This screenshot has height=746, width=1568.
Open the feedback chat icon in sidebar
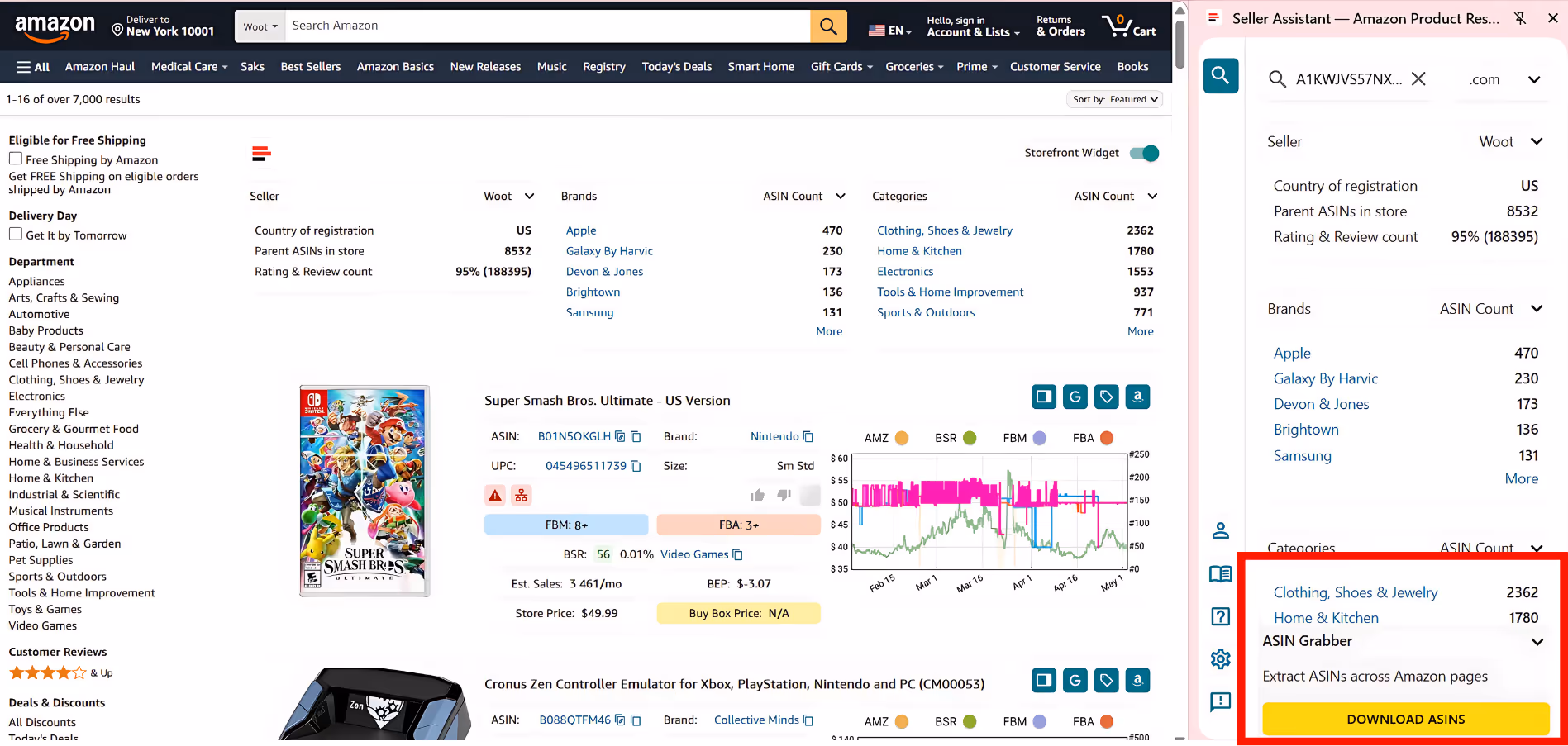tap(1221, 701)
